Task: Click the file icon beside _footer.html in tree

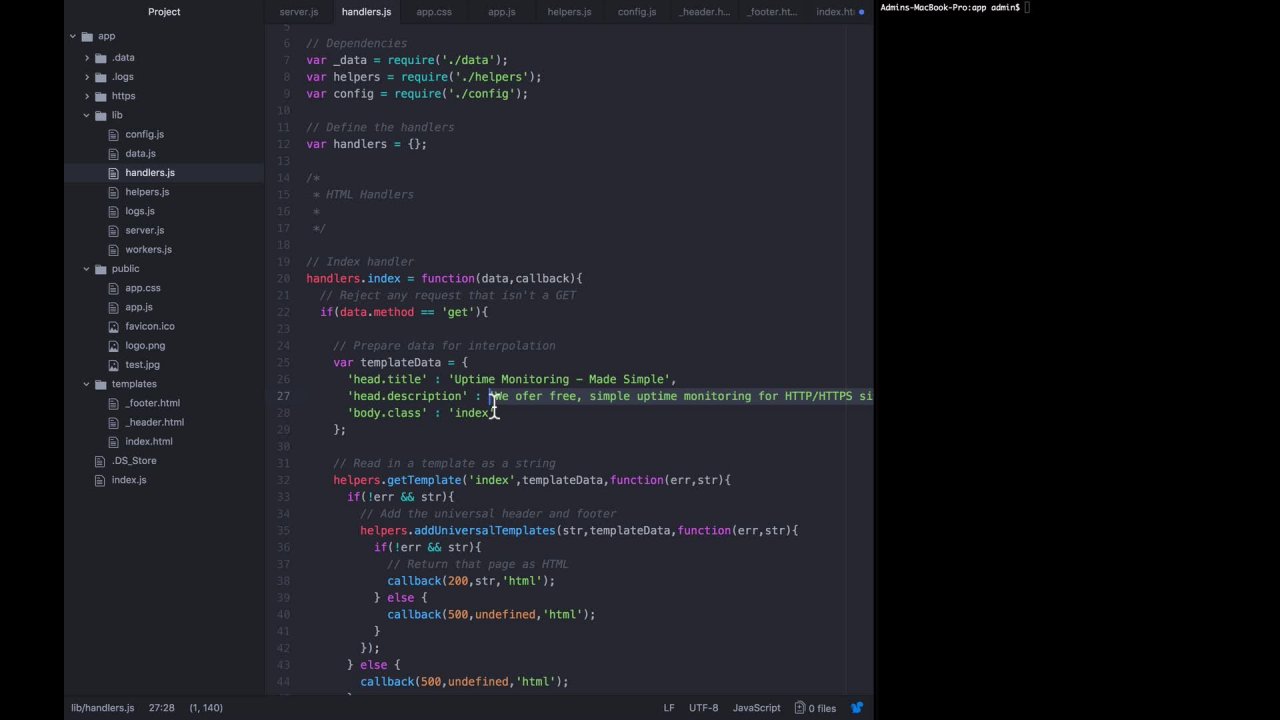Action: pyautogui.click(x=113, y=403)
